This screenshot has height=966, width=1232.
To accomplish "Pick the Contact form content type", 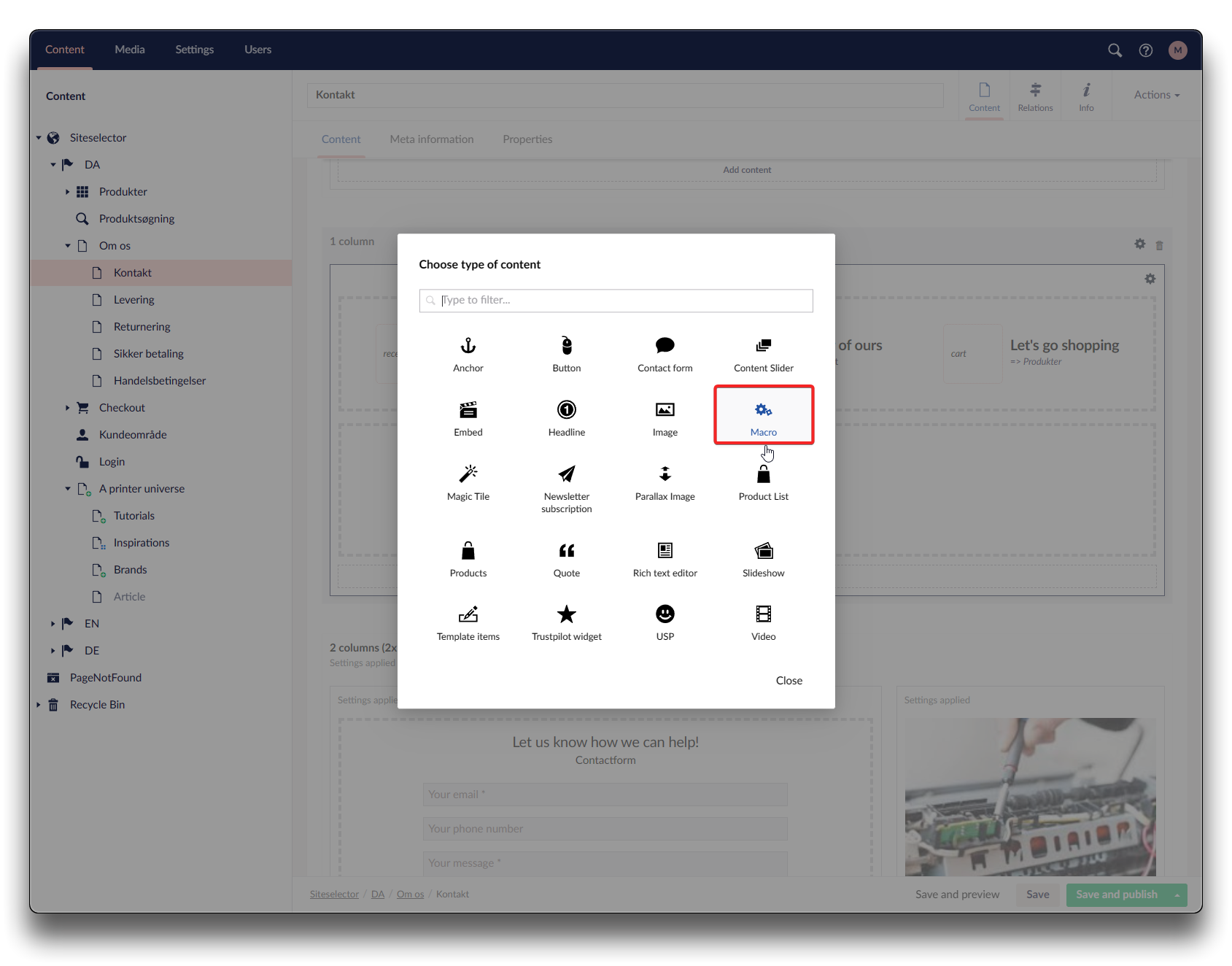I will [665, 355].
